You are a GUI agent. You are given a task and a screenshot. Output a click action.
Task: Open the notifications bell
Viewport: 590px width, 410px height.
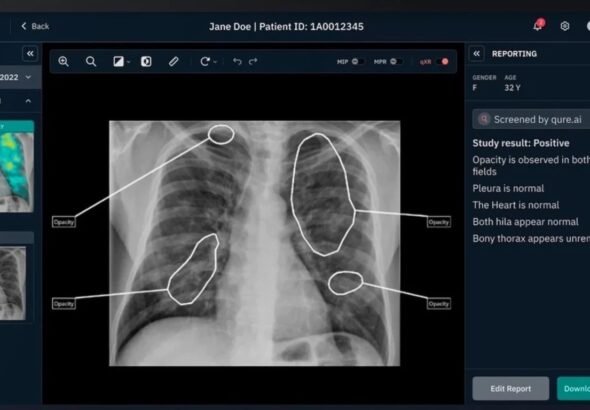[538, 26]
